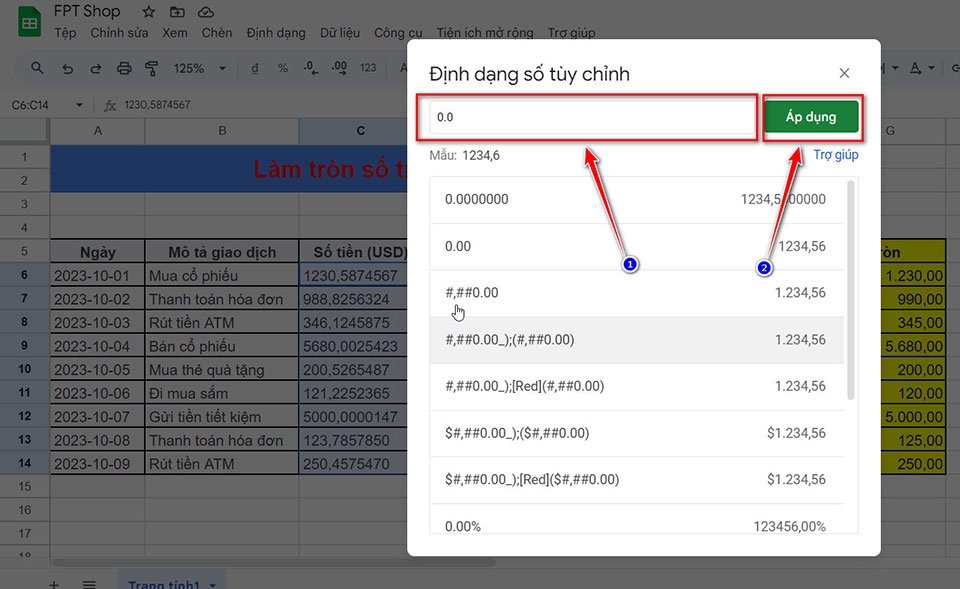
Task: Click cell 2023-10-01
Action: click(97, 275)
